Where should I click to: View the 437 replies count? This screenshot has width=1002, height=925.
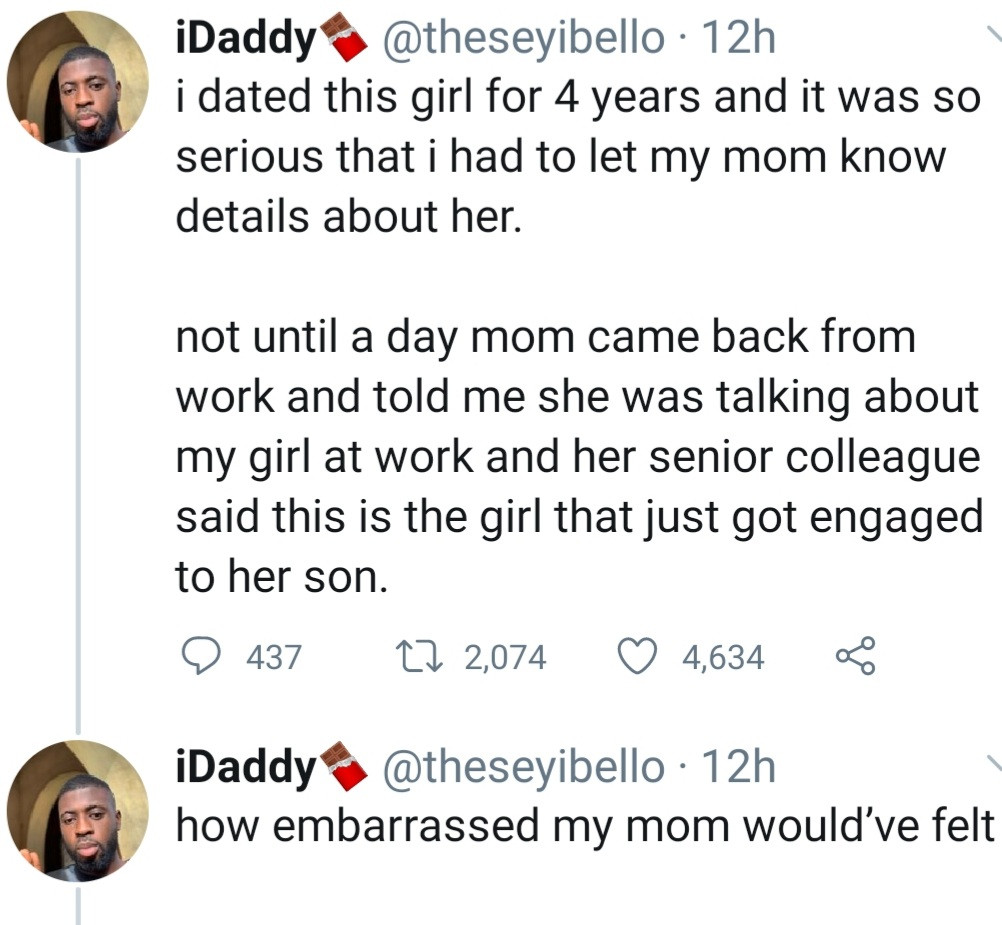pos(273,657)
